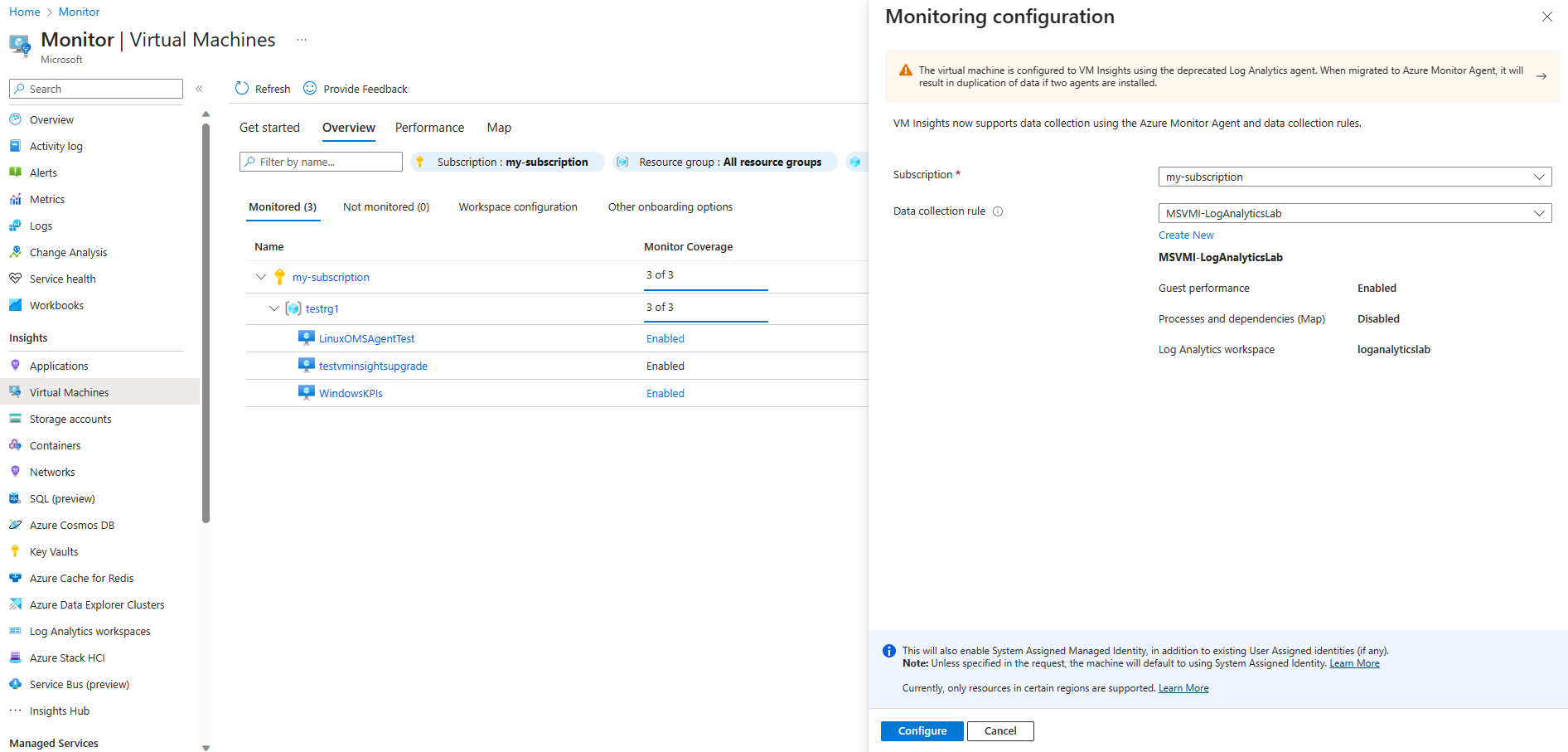Open Applications under Insights

59,365
